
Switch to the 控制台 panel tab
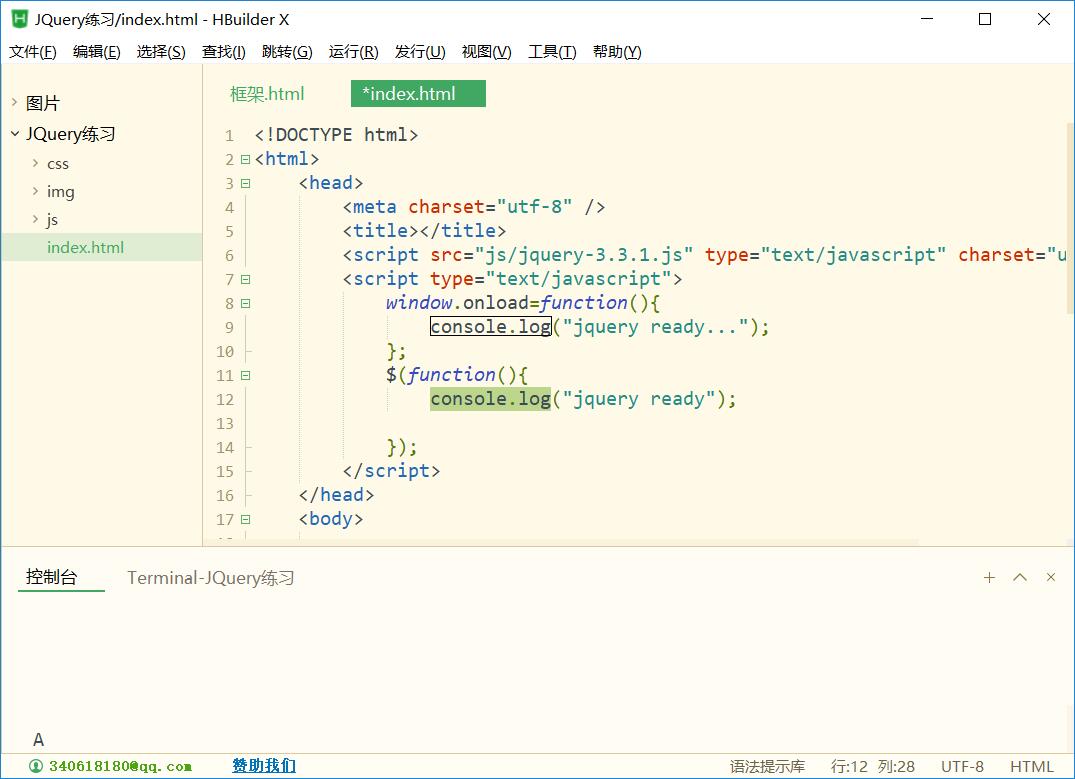pyautogui.click(x=51, y=577)
